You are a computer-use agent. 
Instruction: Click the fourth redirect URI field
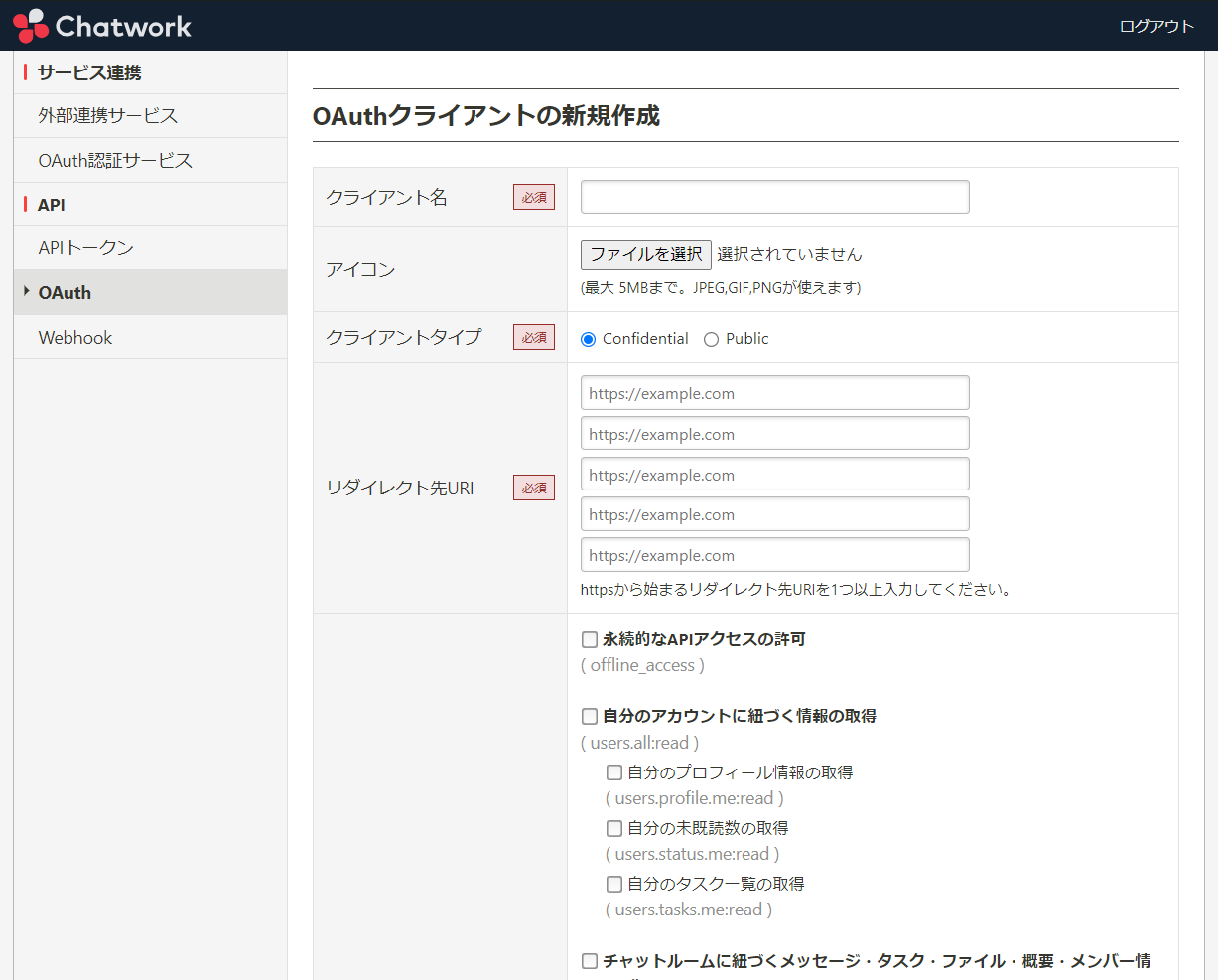(774, 514)
